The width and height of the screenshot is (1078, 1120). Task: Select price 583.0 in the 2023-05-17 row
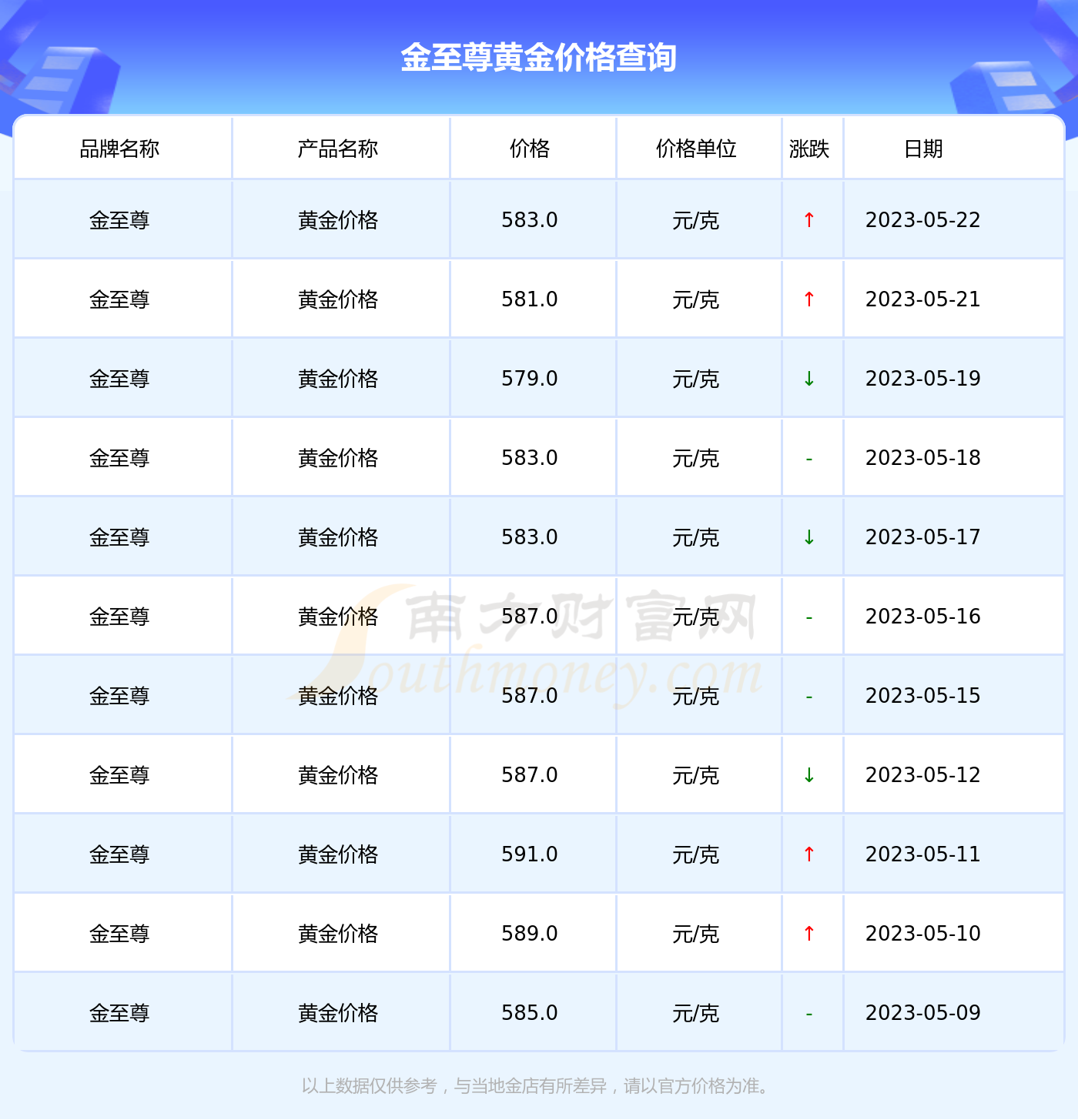[530, 537]
